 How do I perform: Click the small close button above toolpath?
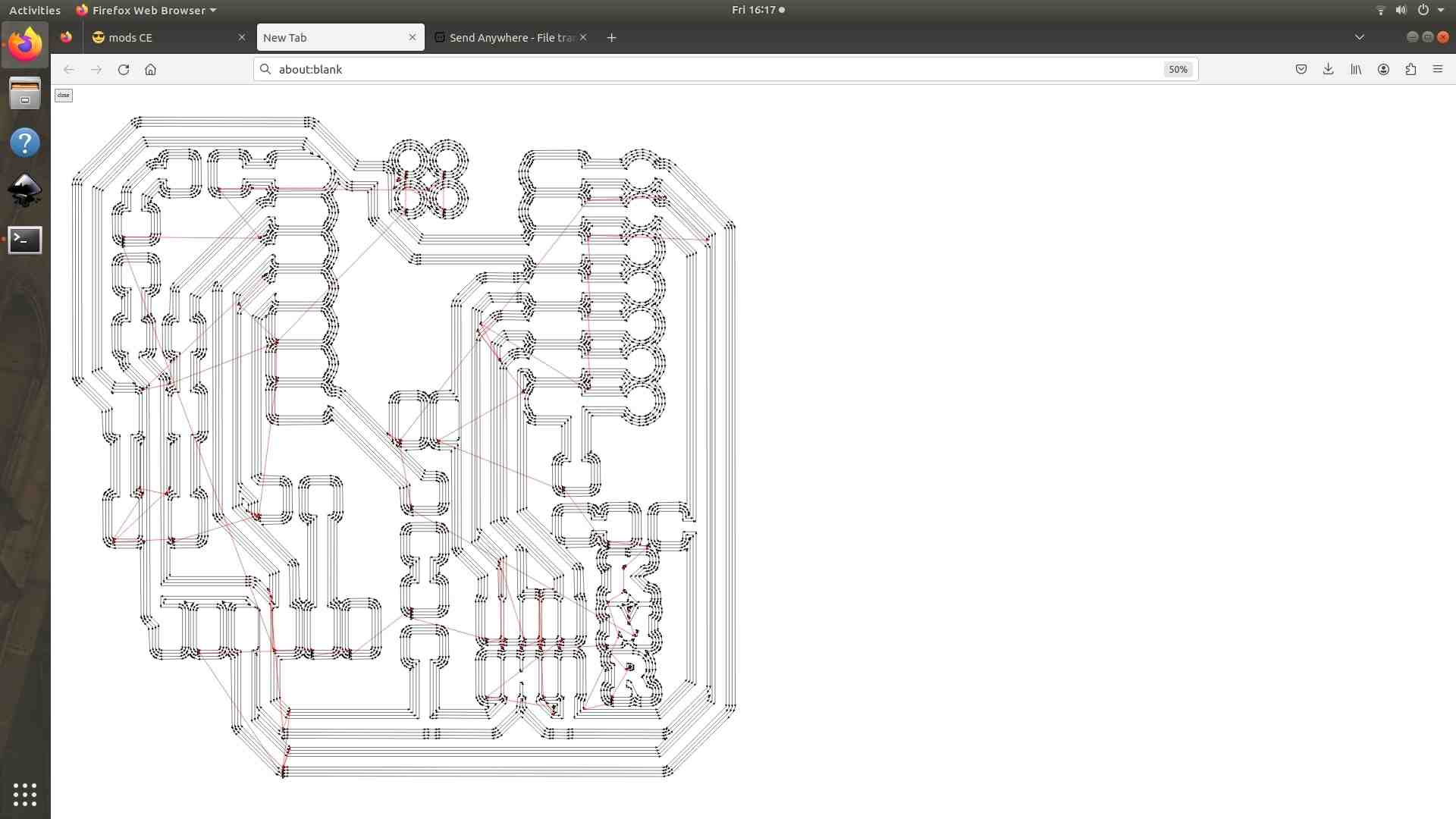coord(63,95)
